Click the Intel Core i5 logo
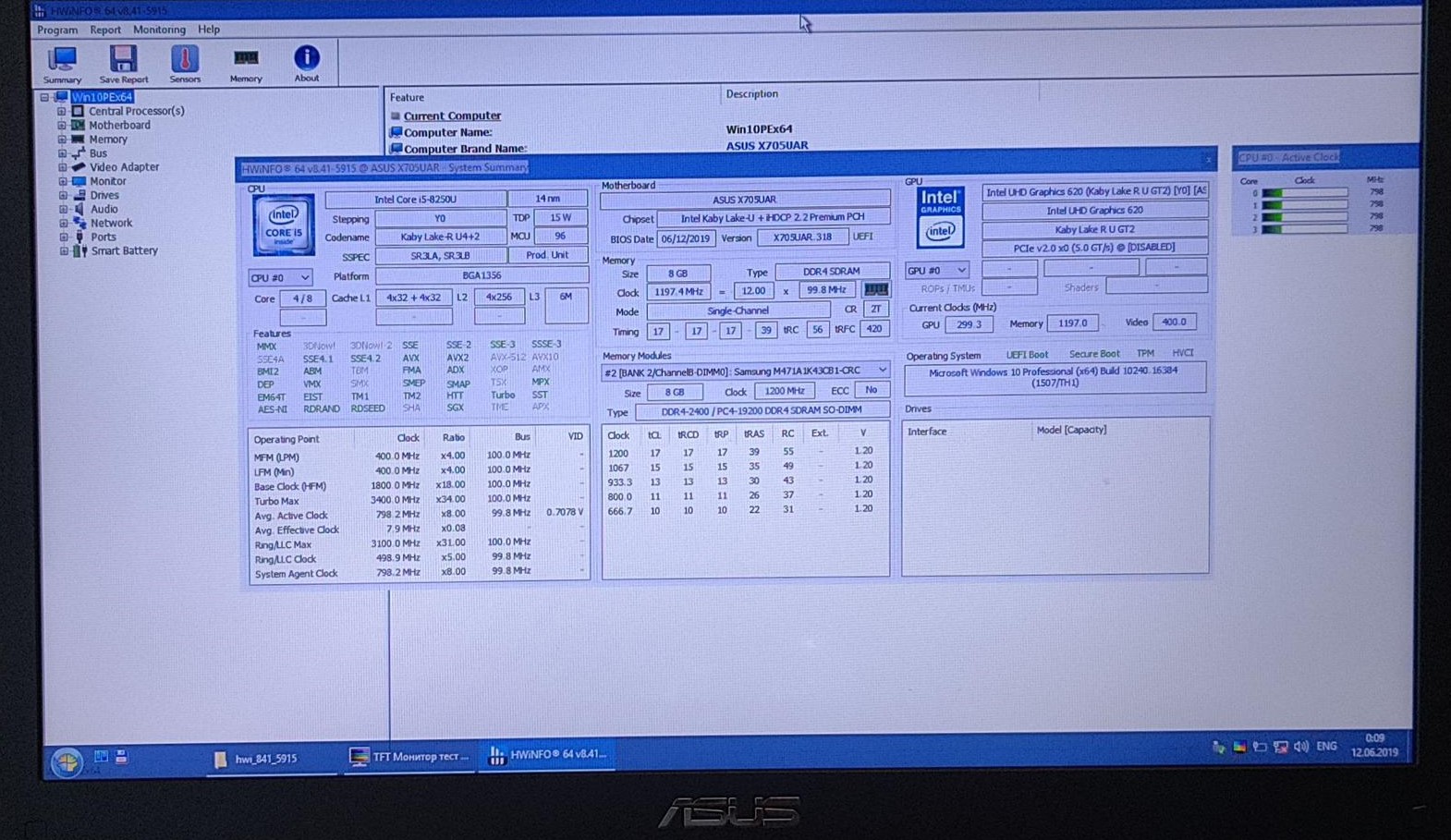The width and height of the screenshot is (1451, 840). click(284, 225)
